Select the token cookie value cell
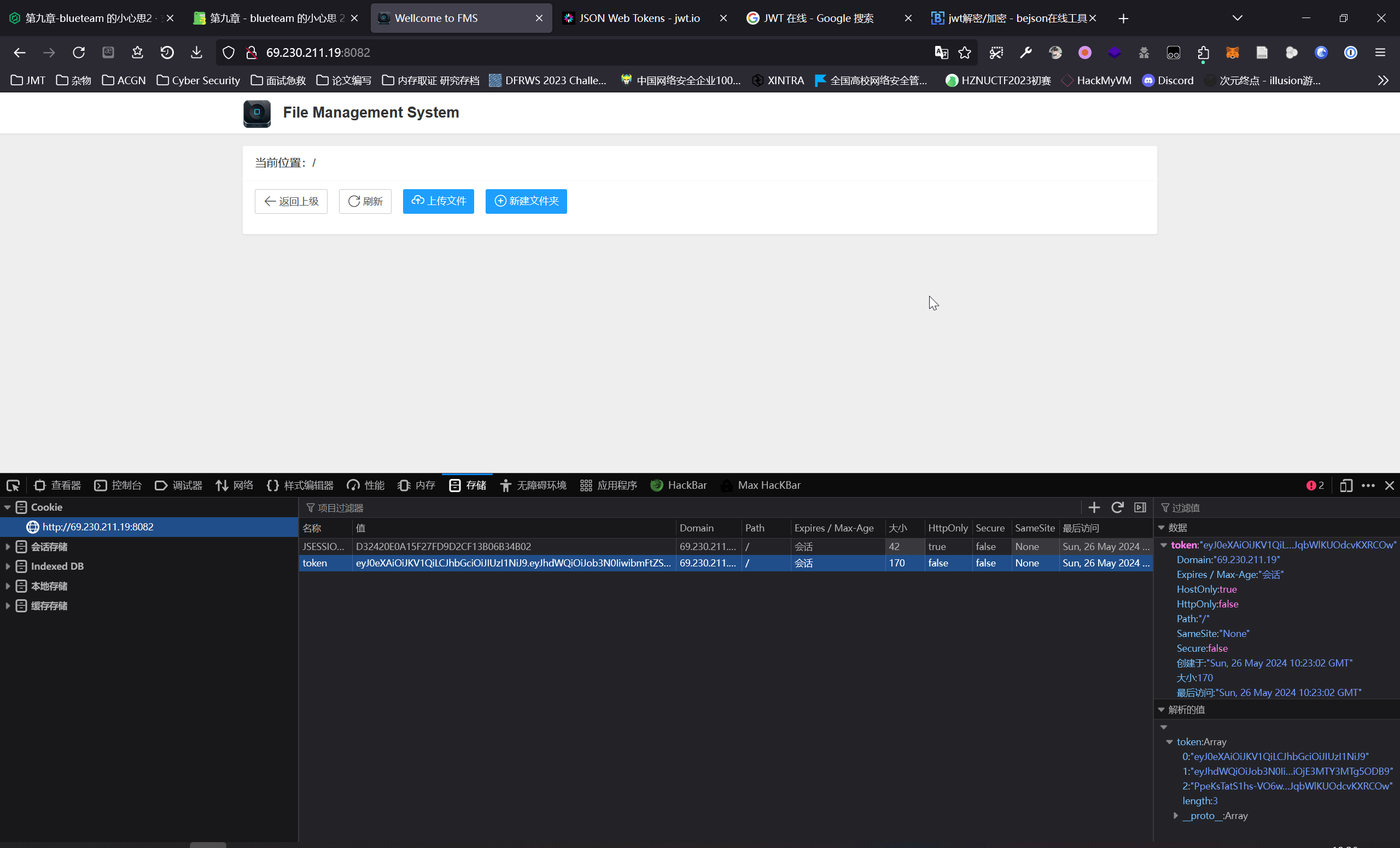The width and height of the screenshot is (1400, 848). coord(514,563)
